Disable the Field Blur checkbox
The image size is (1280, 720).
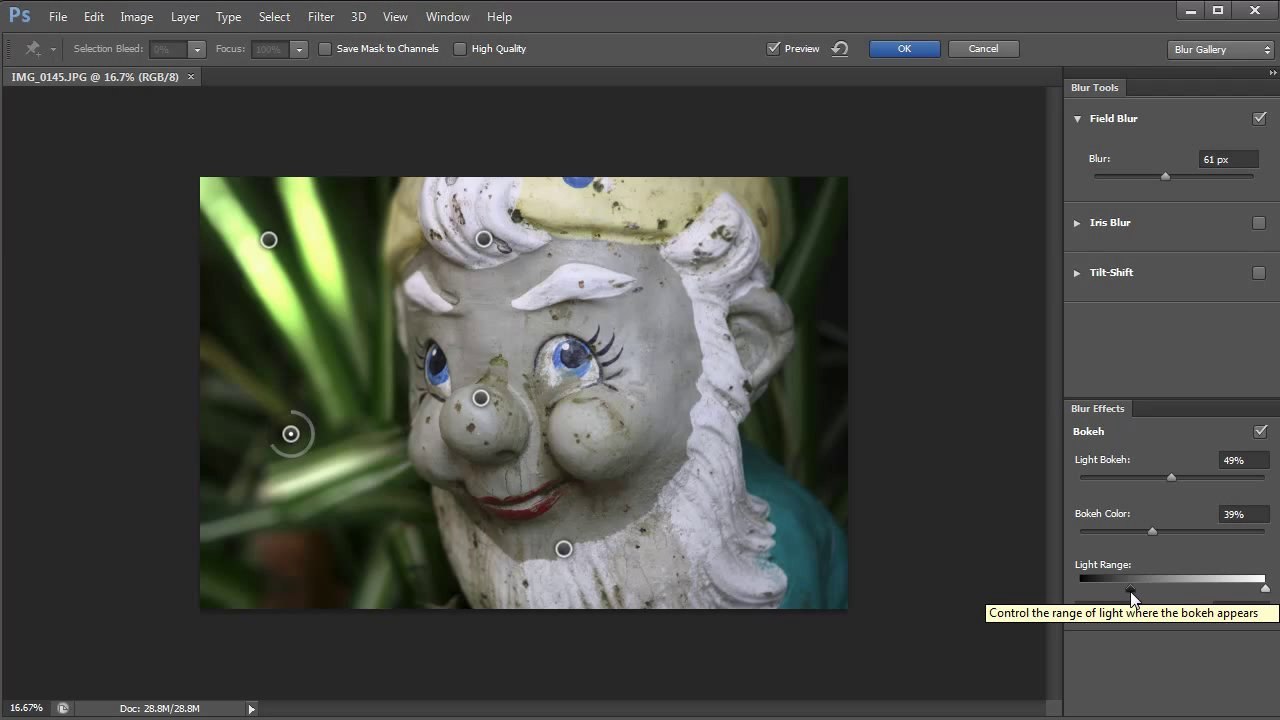coord(1260,118)
